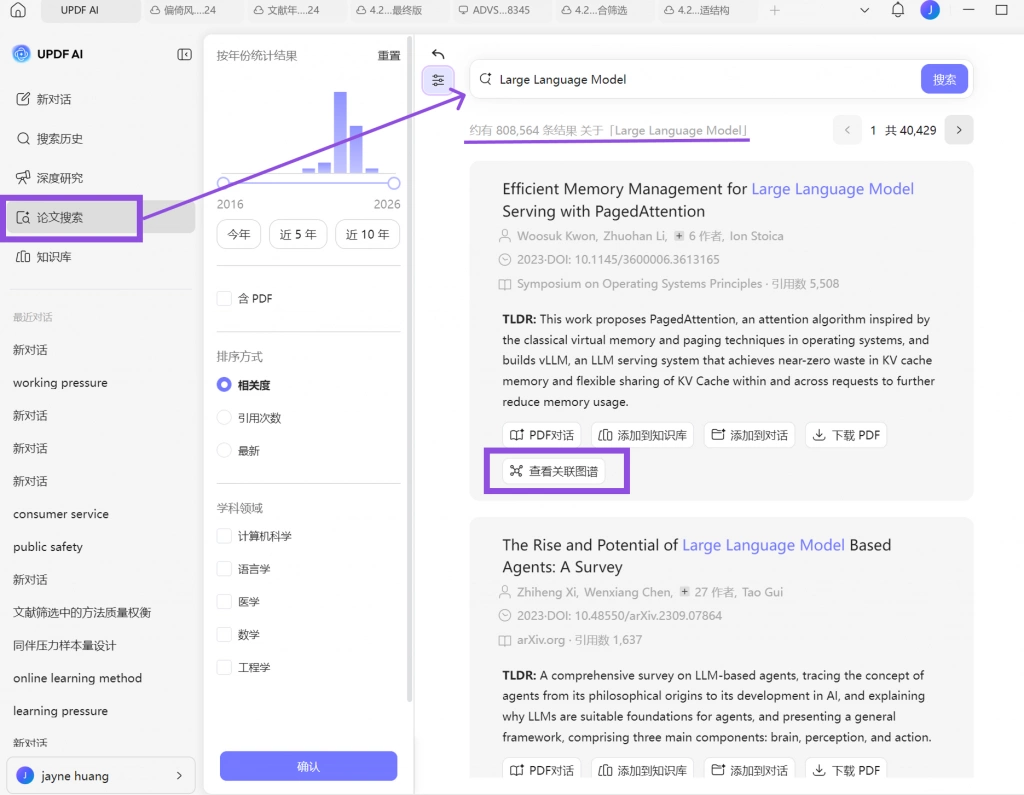
Task: Go to the home icon
Action: pos(18,10)
